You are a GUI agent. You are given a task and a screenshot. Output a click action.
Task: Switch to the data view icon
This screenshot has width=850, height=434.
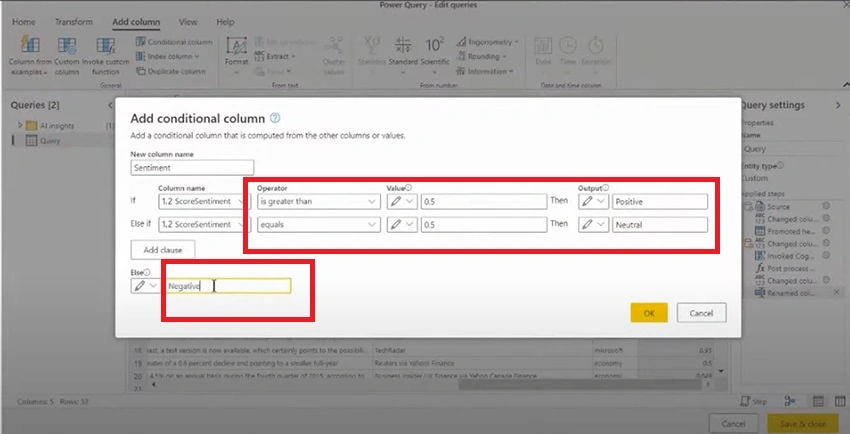[x=818, y=401]
